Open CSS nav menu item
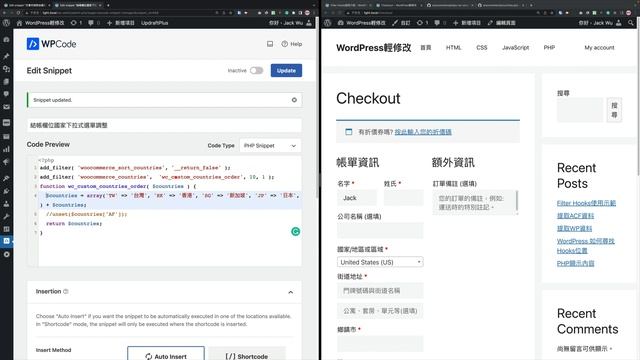Viewport: 640px width, 360px height. pos(482,48)
